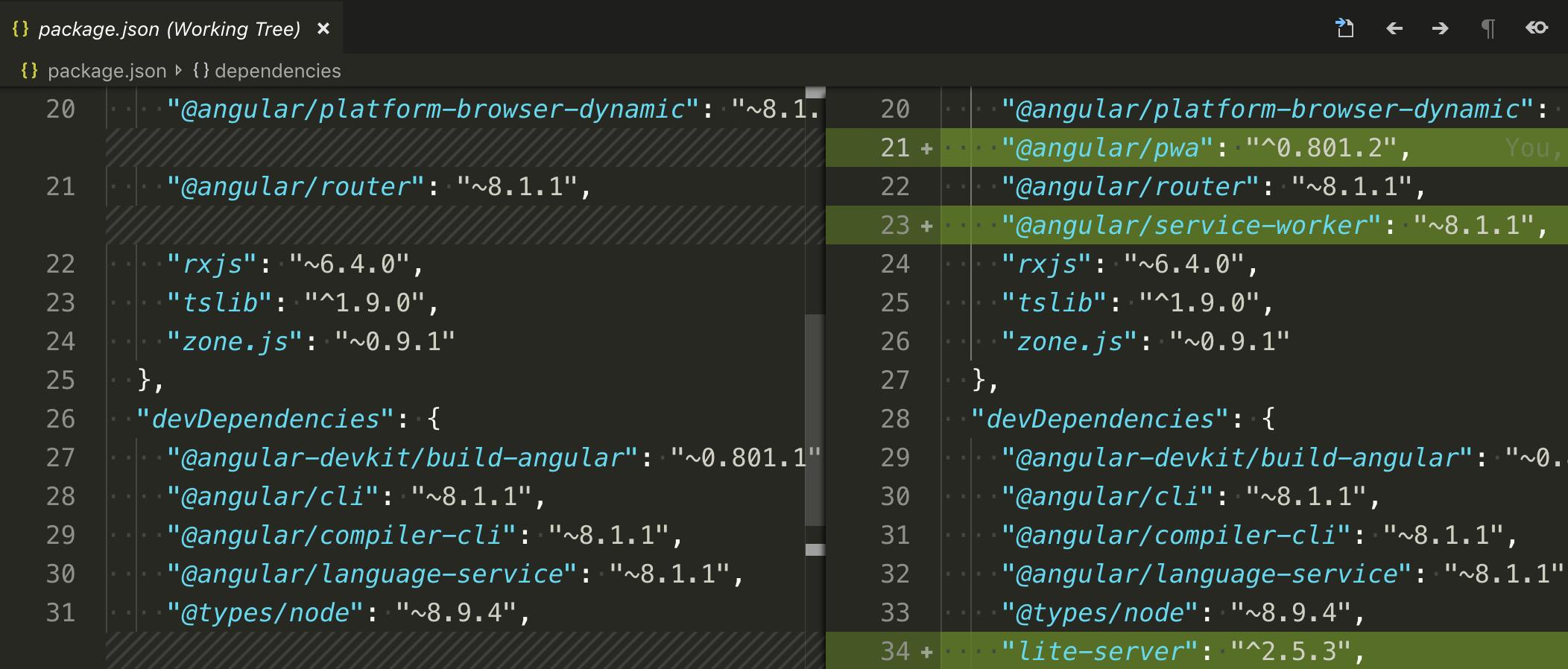Screen dimensions: 1568x669
Task: Click "zone.js" in the right pane
Action: pos(1070,341)
